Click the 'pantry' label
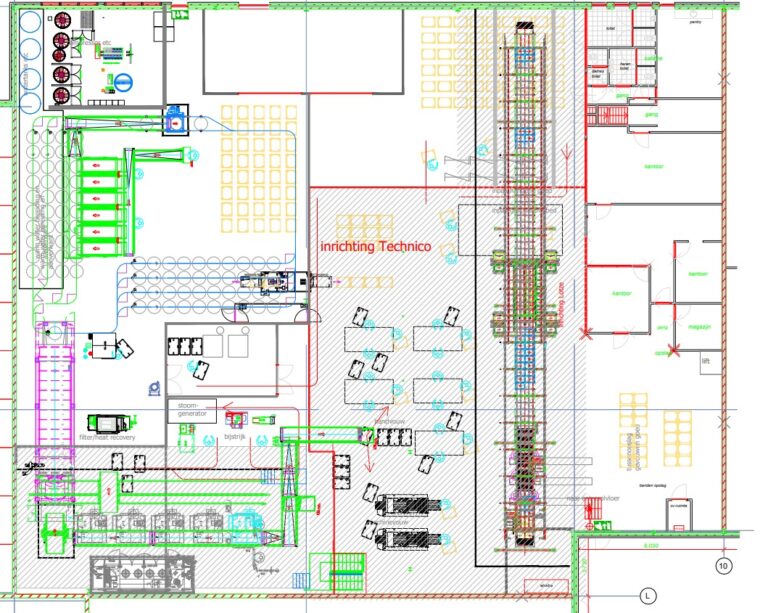This screenshot has width=768, height=613. point(695,22)
